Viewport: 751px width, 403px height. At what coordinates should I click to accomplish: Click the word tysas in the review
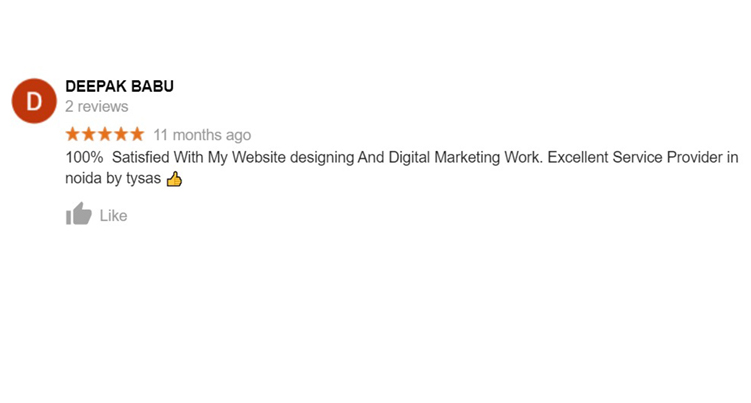point(143,179)
